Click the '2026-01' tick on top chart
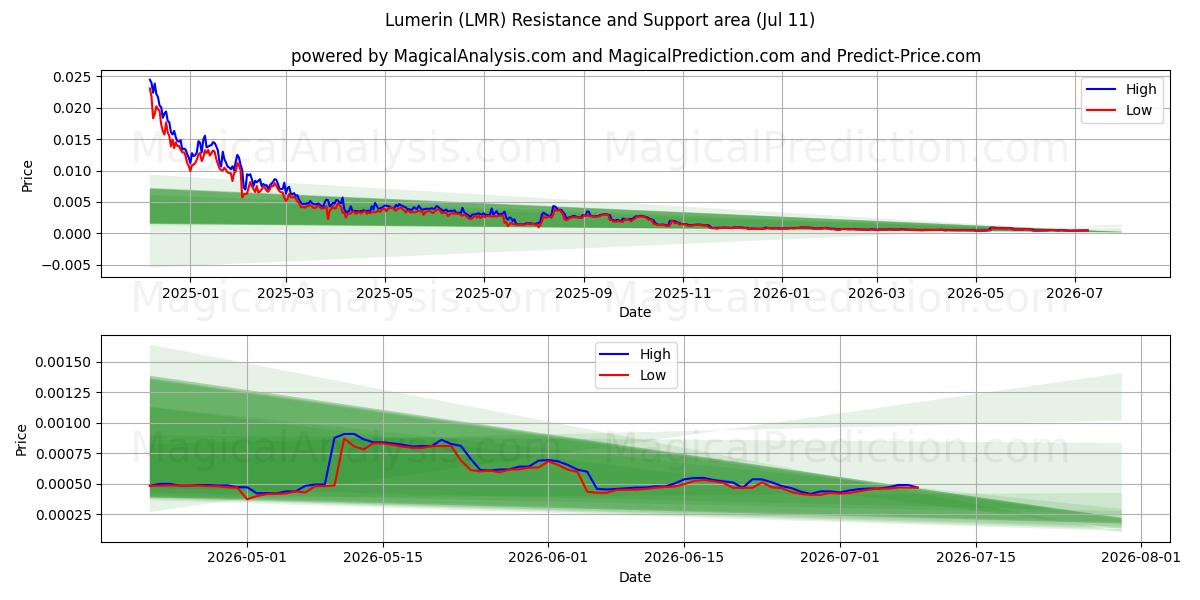1200x600 pixels. tap(782, 293)
